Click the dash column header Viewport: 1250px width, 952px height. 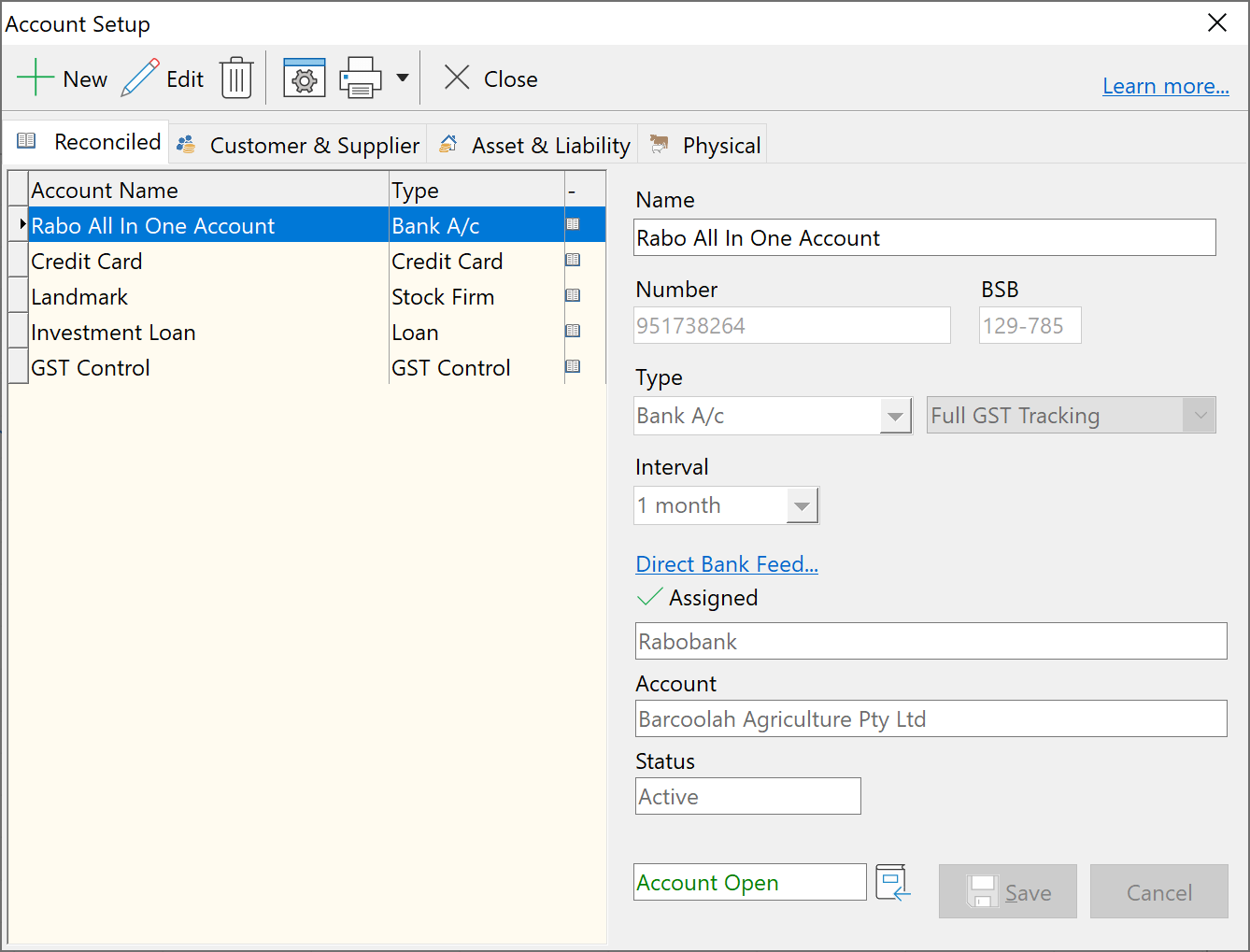[x=585, y=190]
